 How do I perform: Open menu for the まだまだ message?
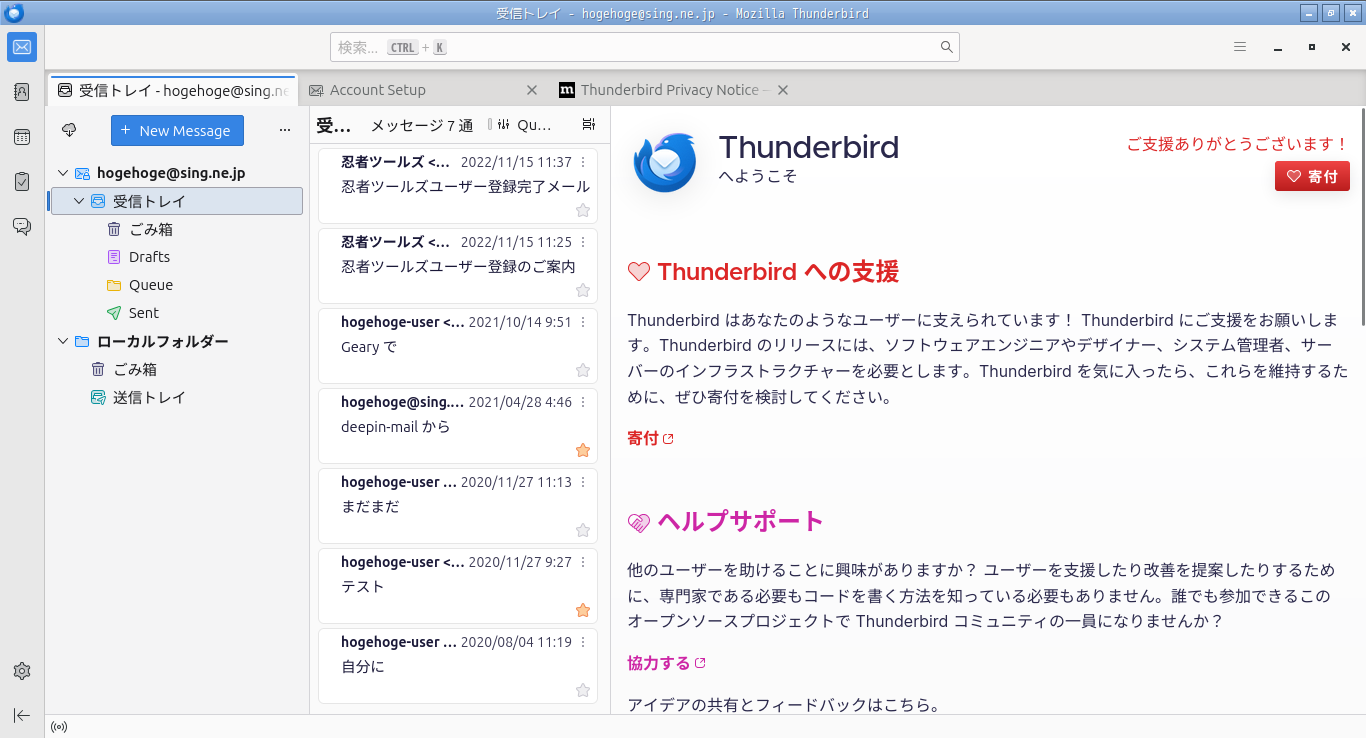(583, 482)
